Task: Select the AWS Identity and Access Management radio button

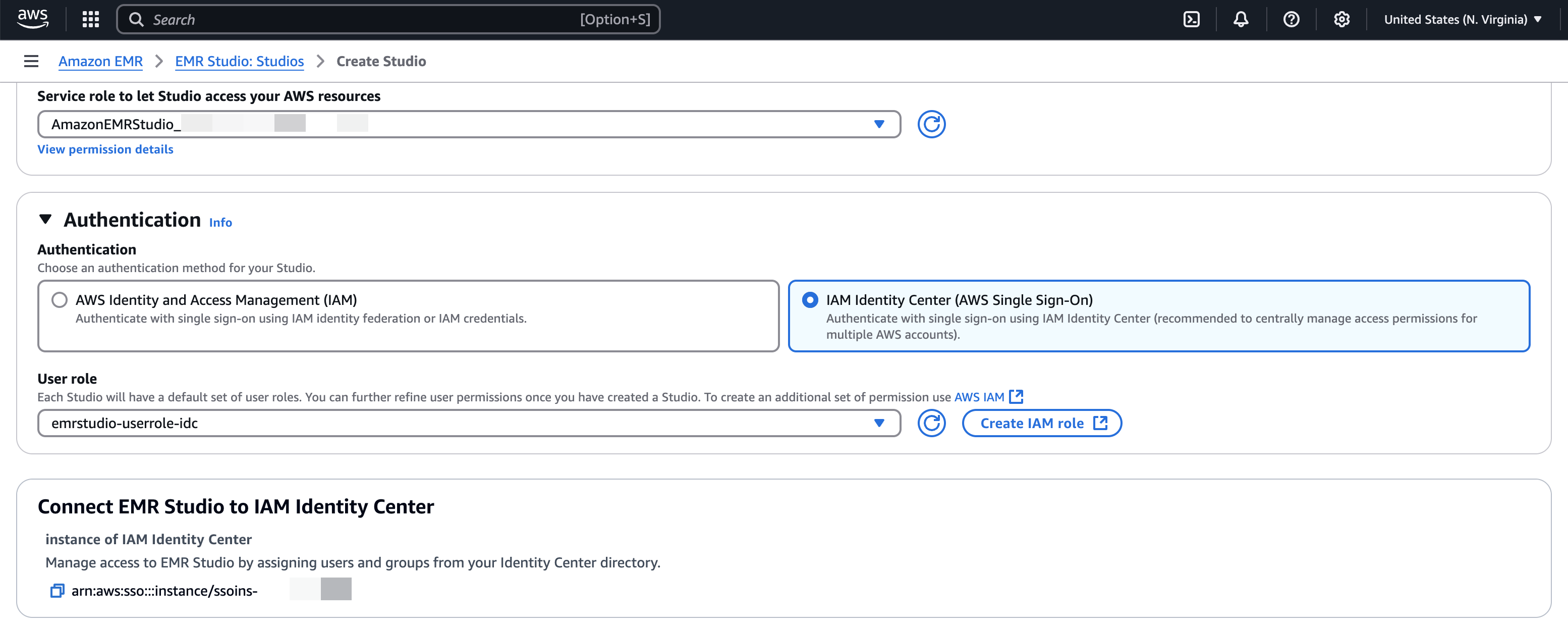Action: (x=59, y=300)
